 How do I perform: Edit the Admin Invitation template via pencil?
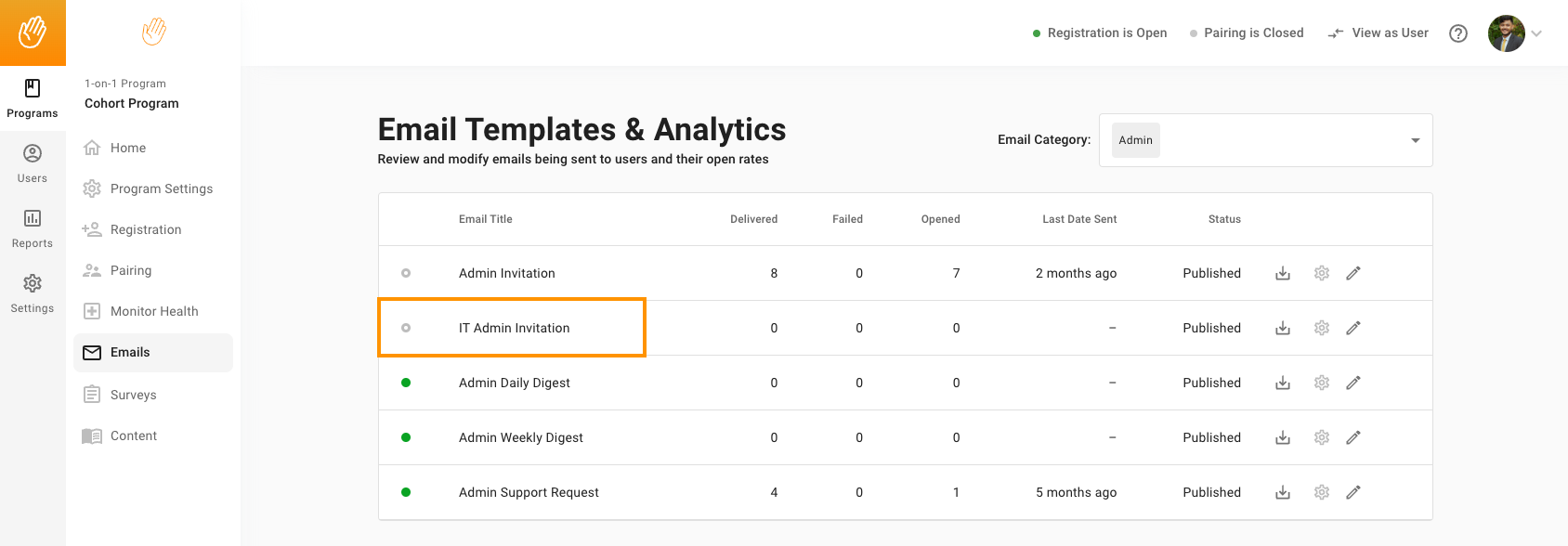click(1353, 273)
